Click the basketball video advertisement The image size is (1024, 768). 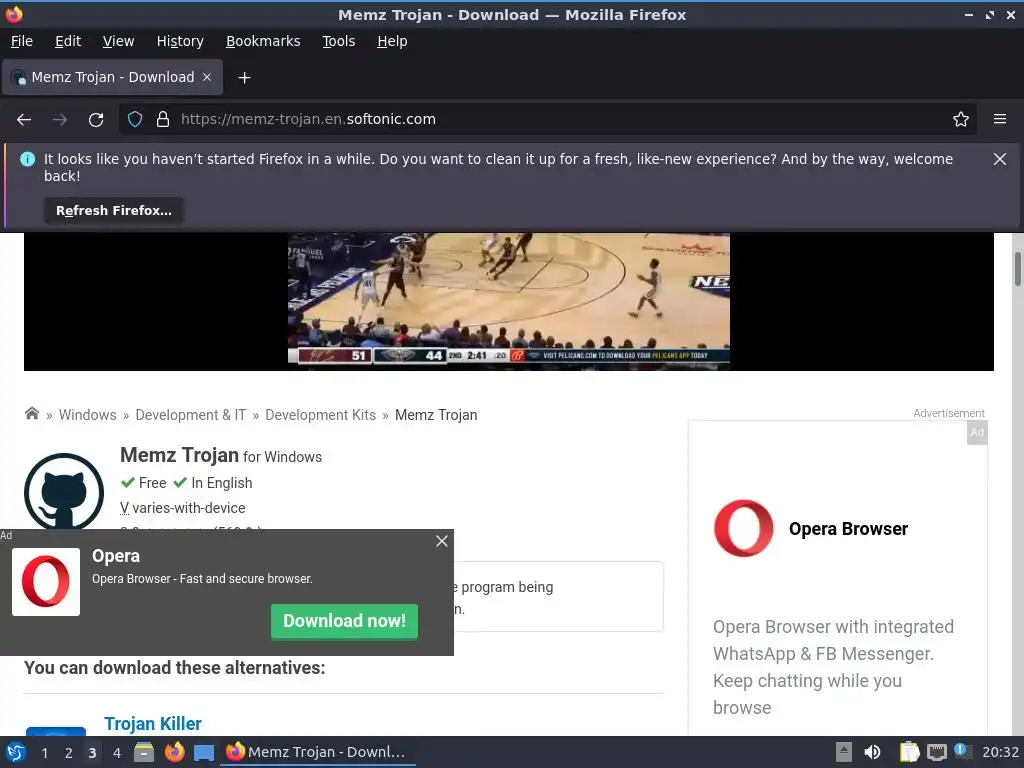(x=509, y=301)
